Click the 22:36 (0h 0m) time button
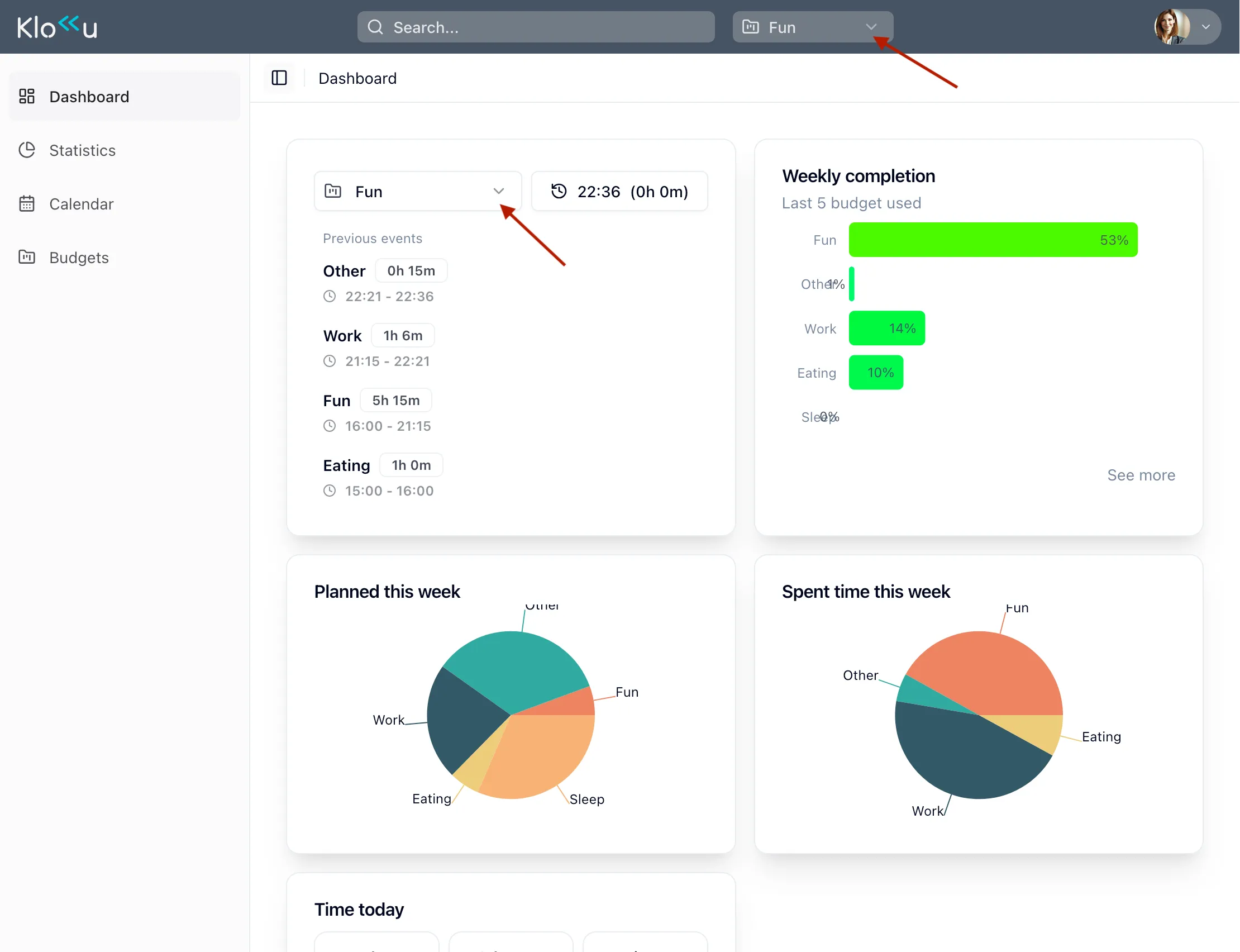1240x952 pixels. click(619, 192)
